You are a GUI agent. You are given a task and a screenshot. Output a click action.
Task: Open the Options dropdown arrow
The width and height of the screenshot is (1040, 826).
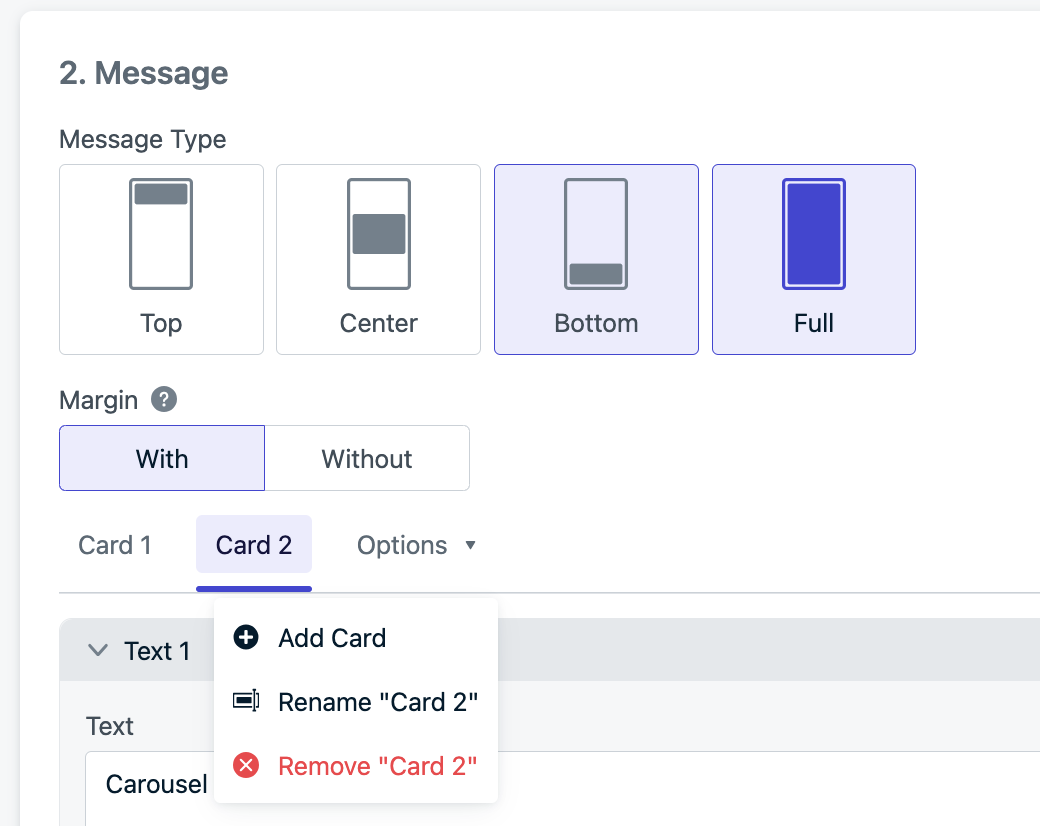point(470,545)
